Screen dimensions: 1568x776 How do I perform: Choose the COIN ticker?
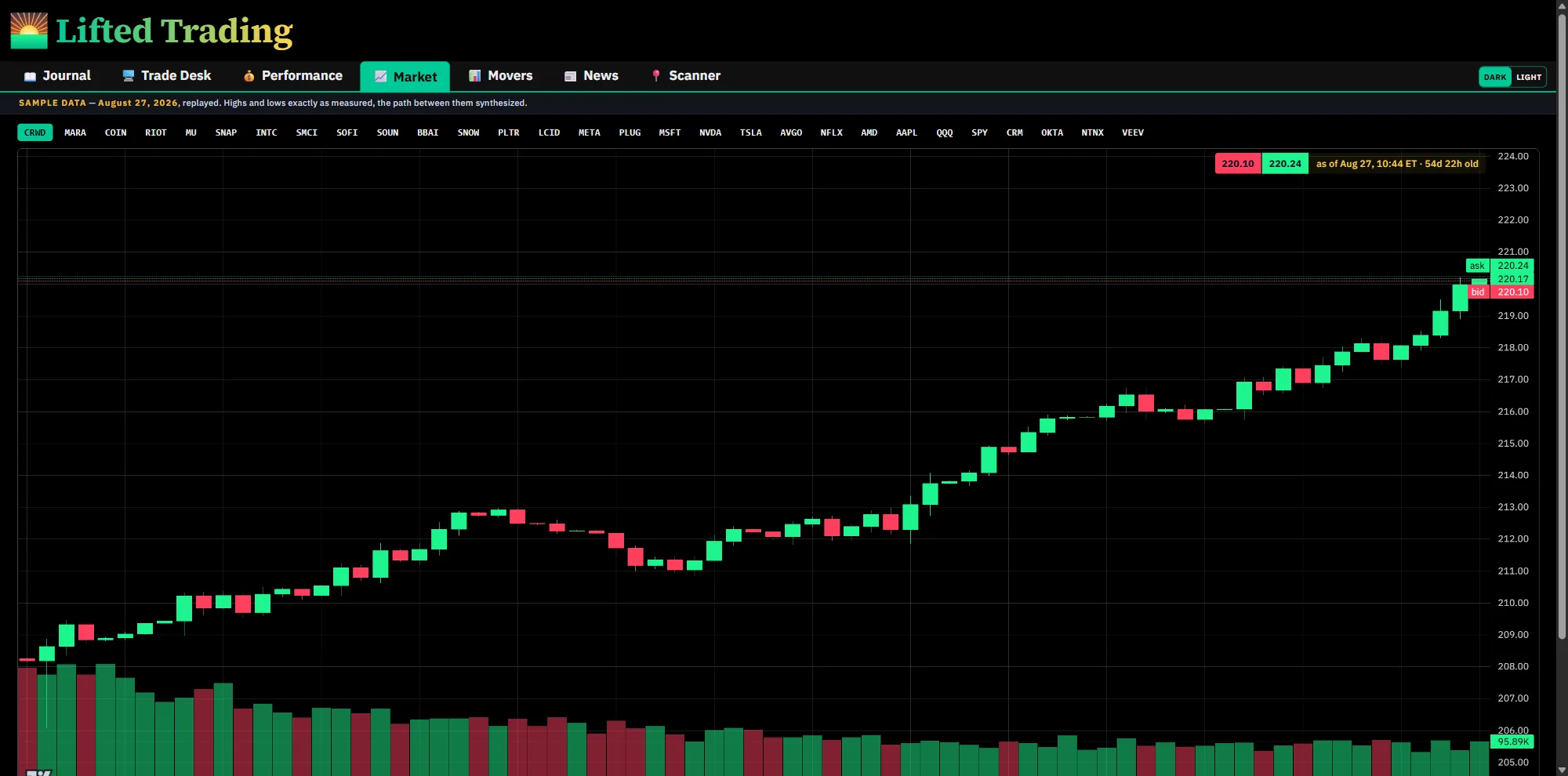[116, 132]
